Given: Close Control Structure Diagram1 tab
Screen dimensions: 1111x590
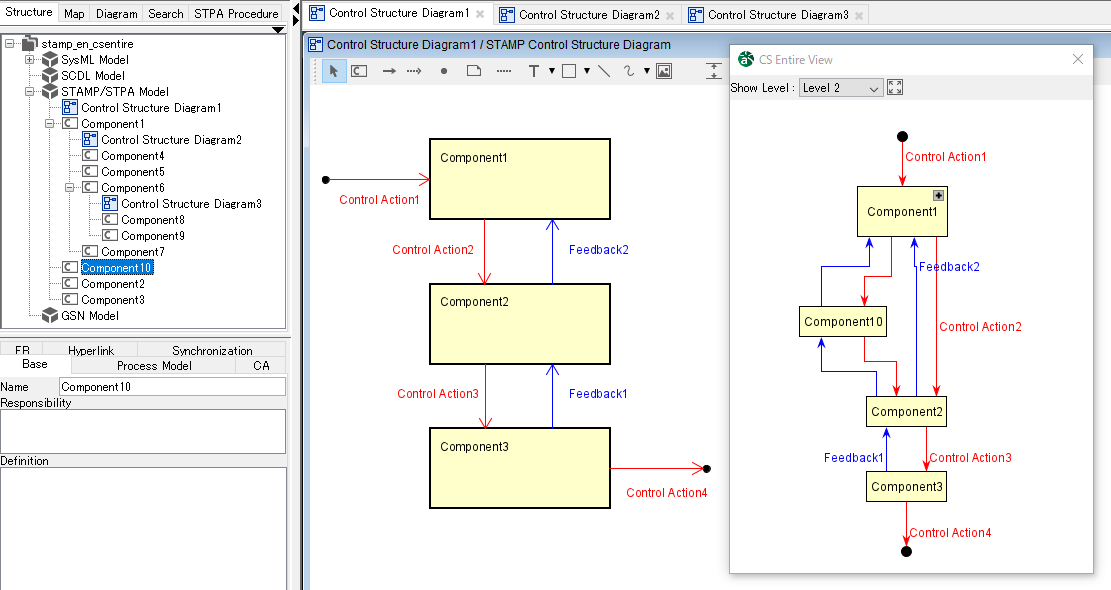Looking at the screenshot, I should point(480,14).
